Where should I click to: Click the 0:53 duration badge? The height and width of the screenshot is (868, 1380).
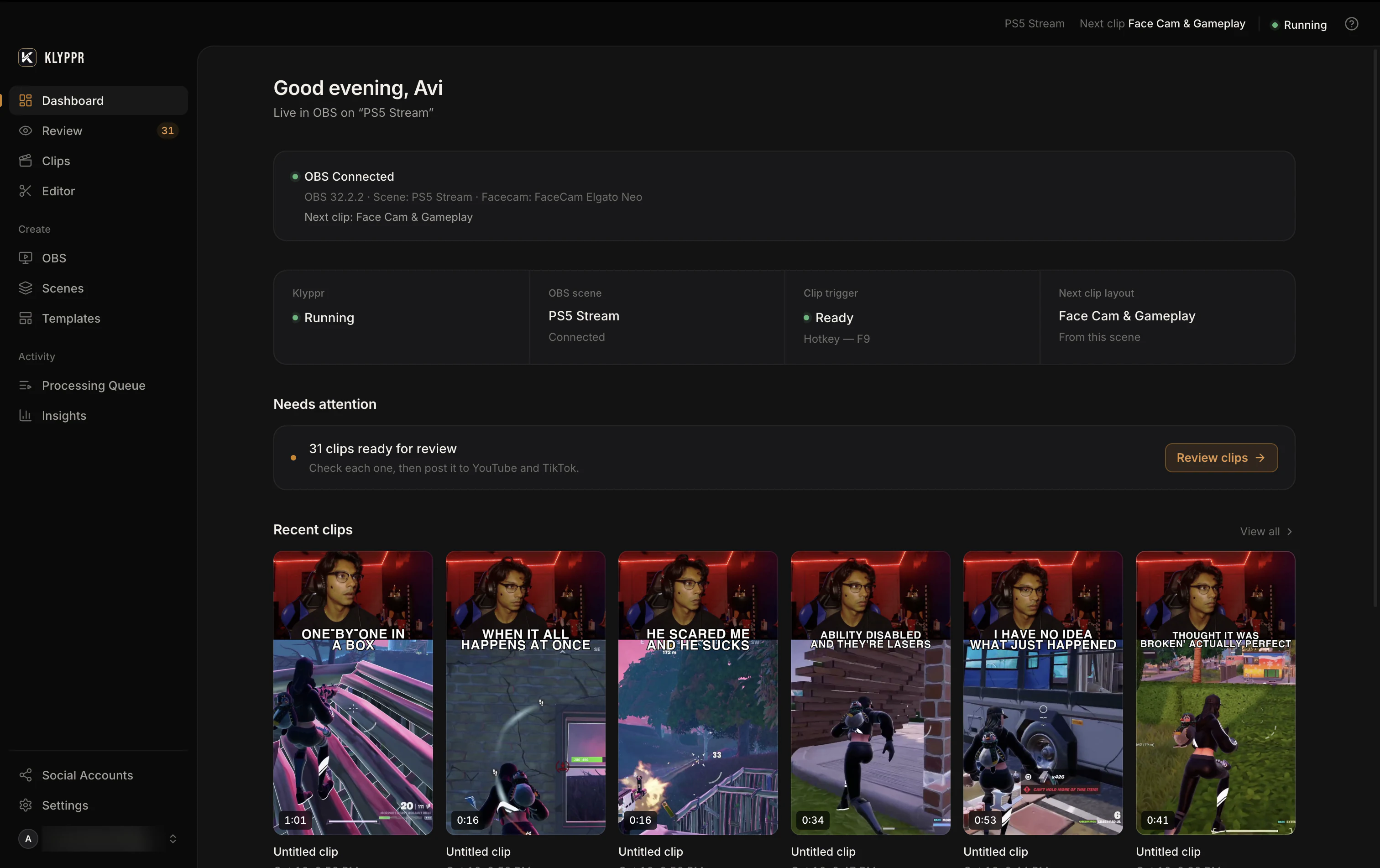pos(985,820)
